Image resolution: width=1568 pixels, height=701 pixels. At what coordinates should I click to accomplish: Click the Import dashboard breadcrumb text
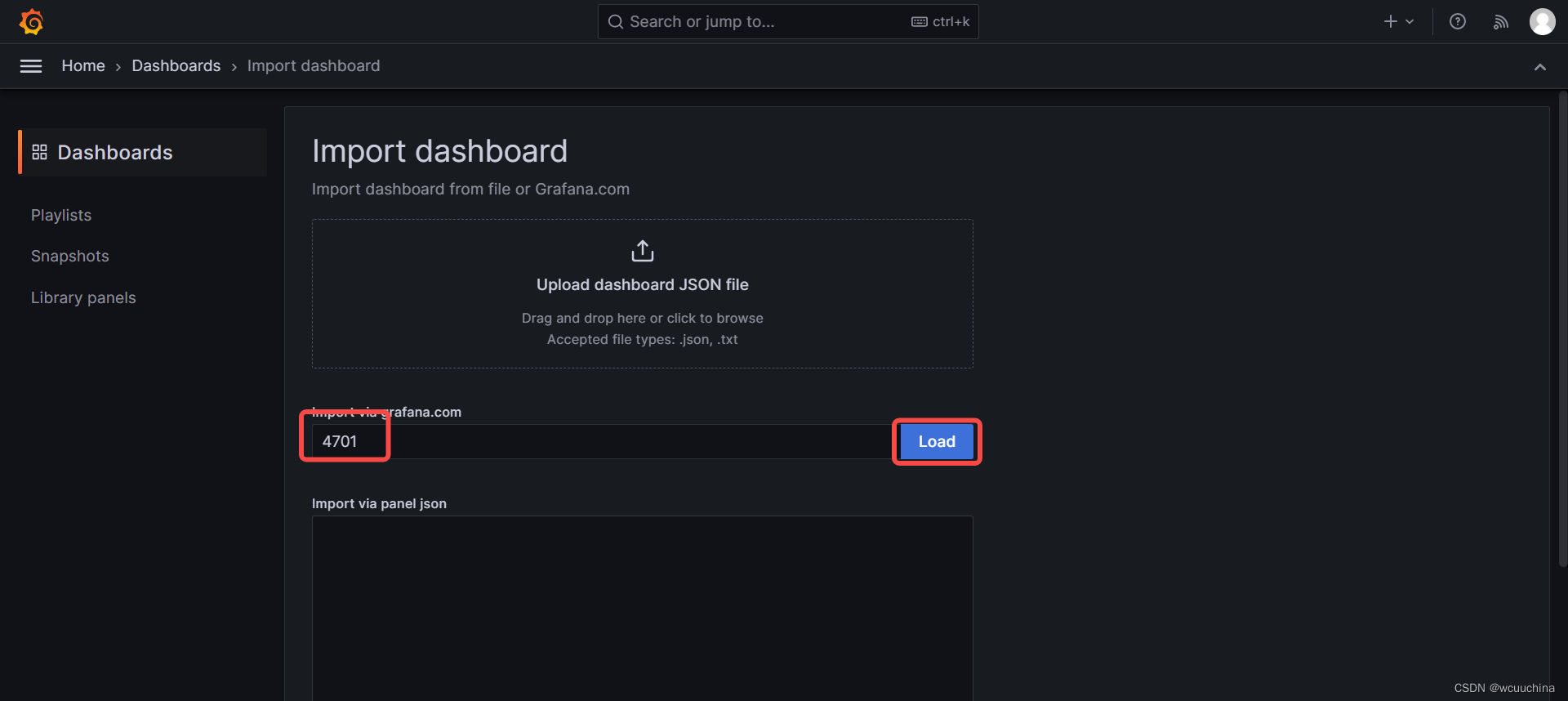click(x=314, y=66)
